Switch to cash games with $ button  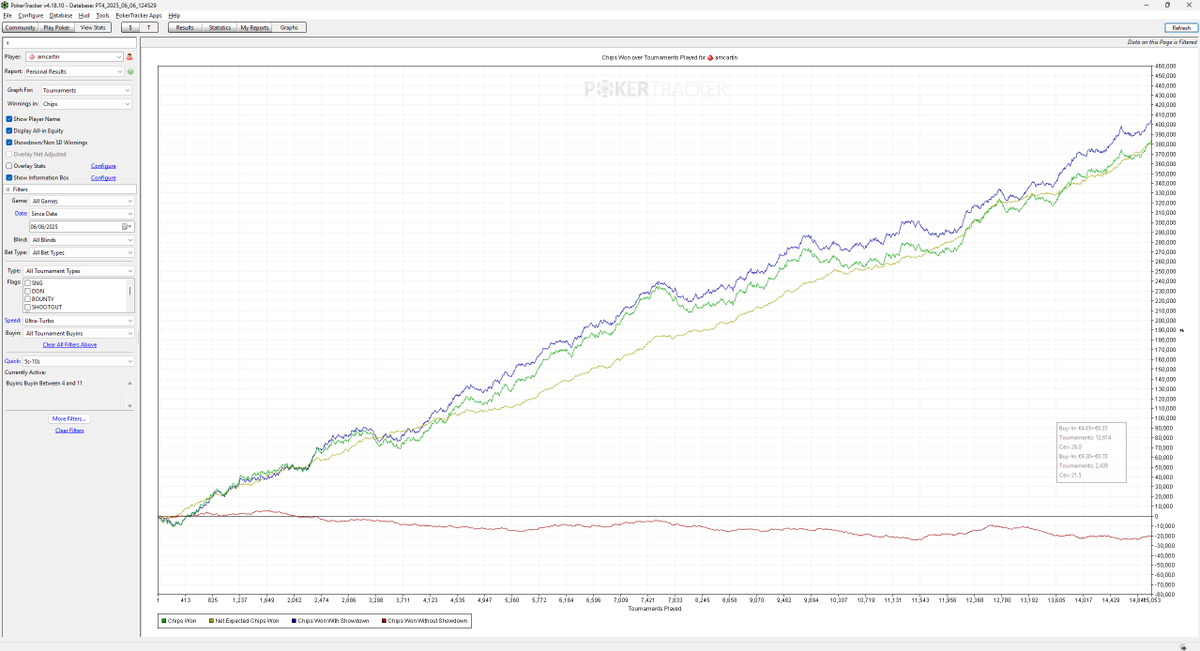129,28
